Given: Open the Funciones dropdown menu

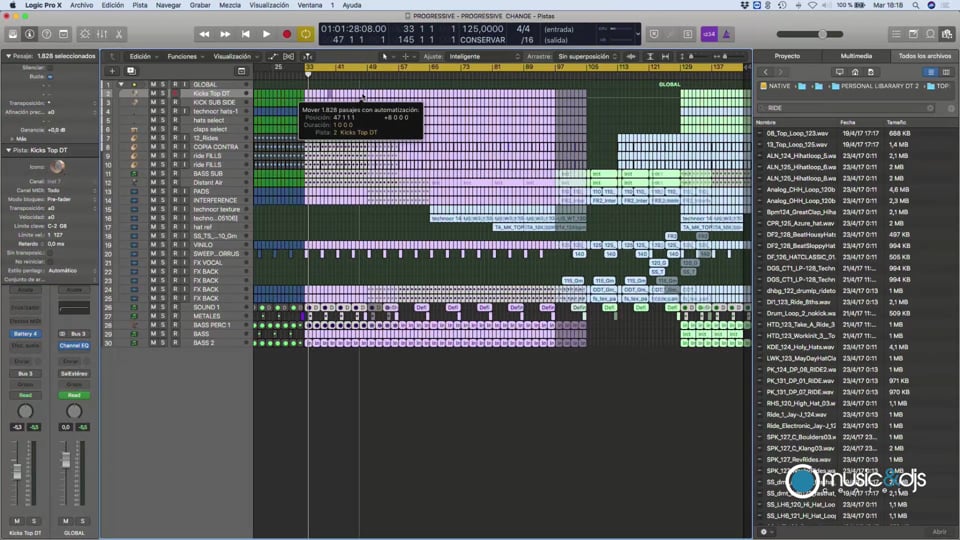Looking at the screenshot, I should point(186,56).
